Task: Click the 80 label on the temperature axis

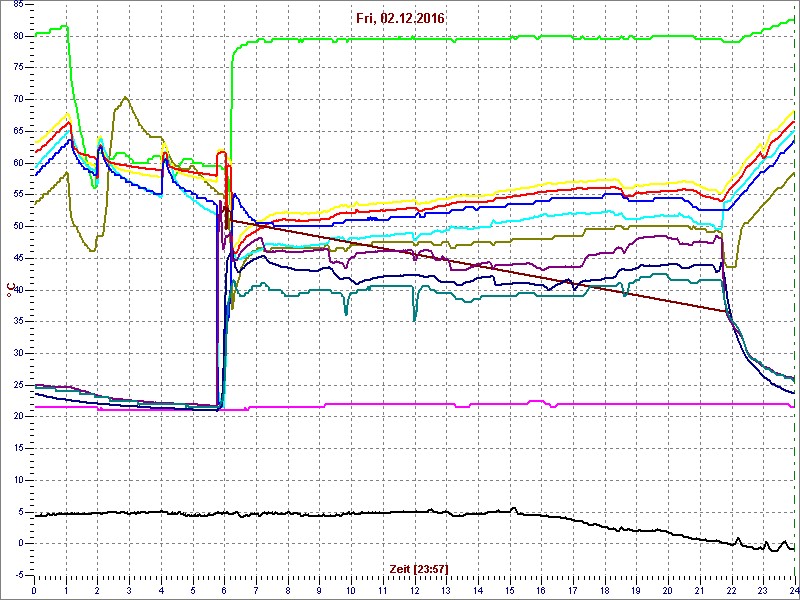Action: (x=18, y=36)
